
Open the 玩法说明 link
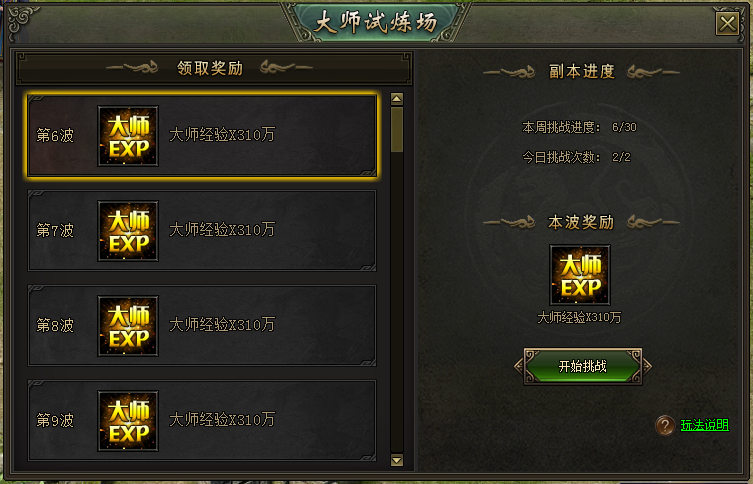click(704, 425)
